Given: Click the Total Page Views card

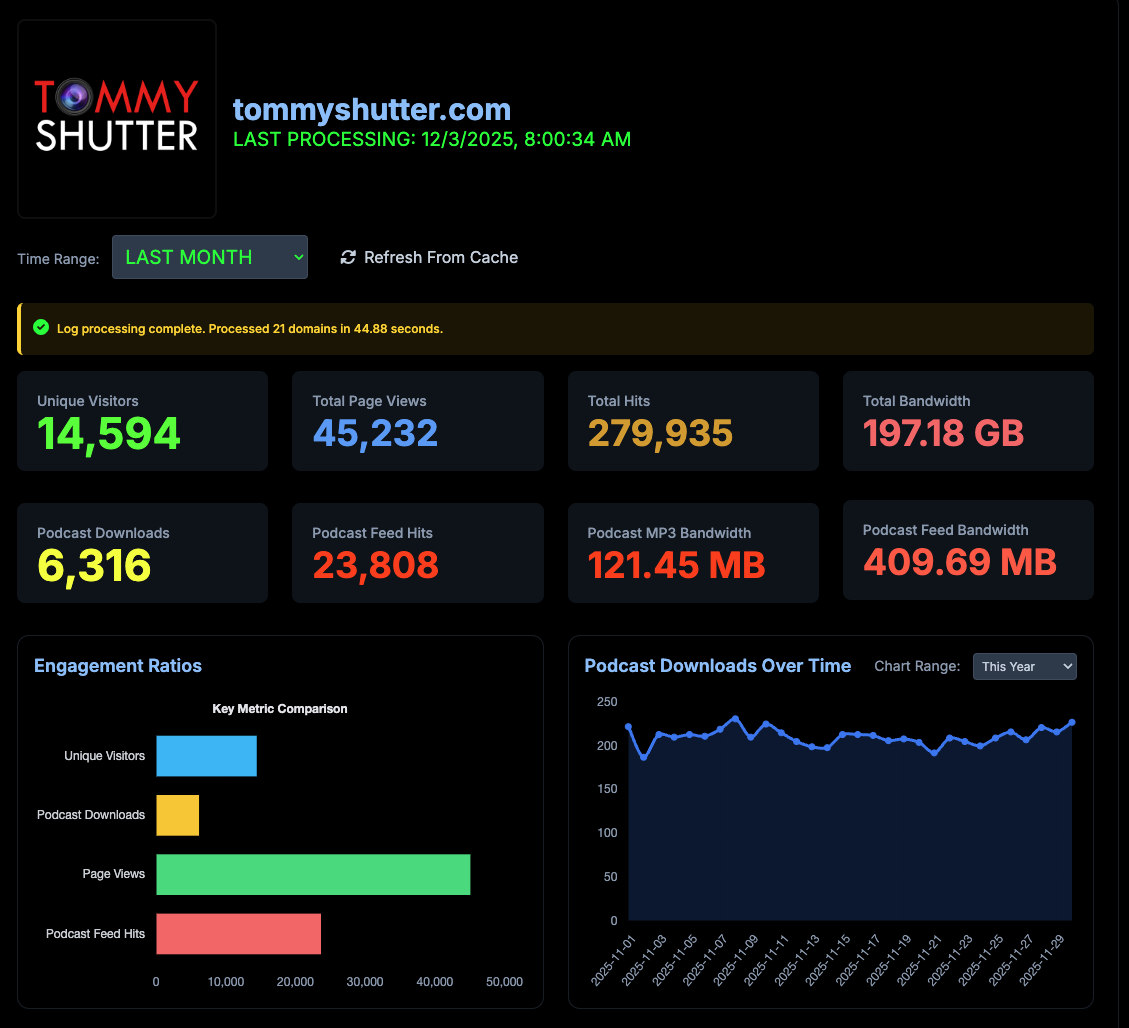Looking at the screenshot, I should (x=417, y=421).
